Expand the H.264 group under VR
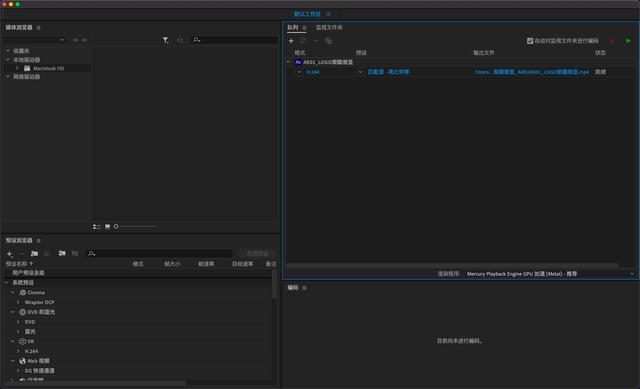 [18, 351]
